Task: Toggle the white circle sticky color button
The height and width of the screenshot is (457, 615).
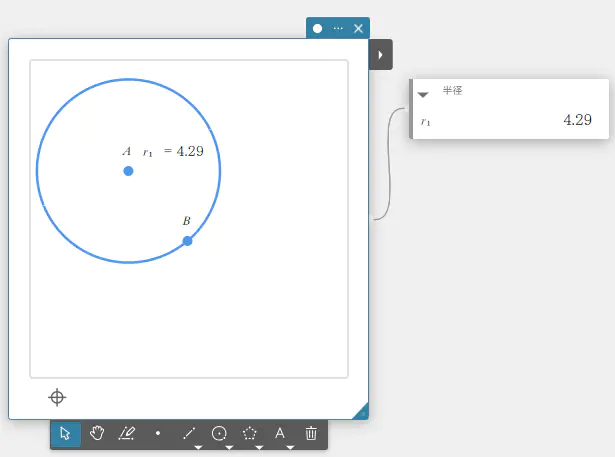Action: click(x=318, y=28)
